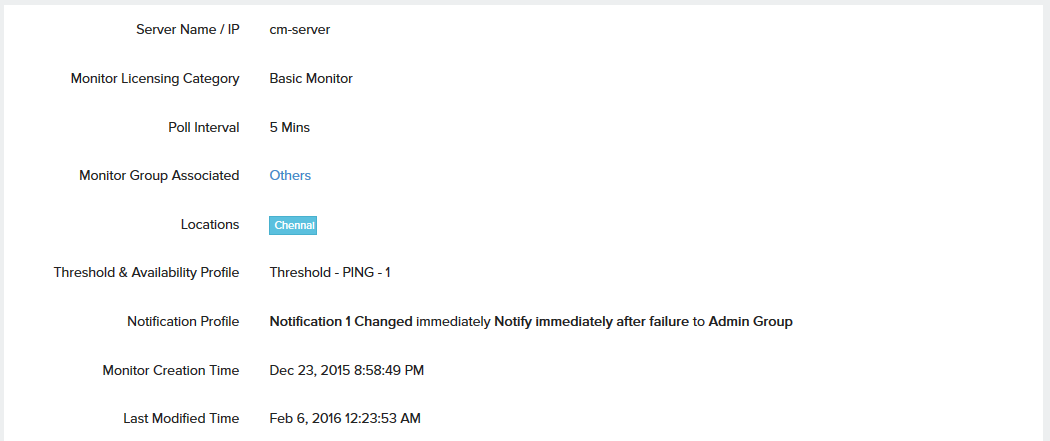Click the Server Name / IP label
This screenshot has width=1050, height=441.
click(187, 30)
